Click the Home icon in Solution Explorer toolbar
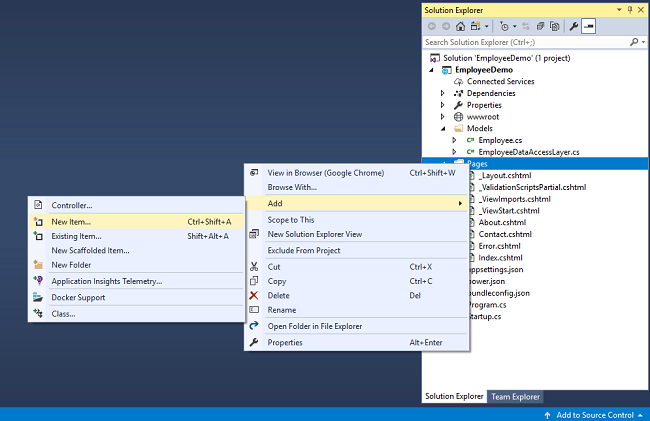Viewport: 650px width, 421px height. pyautogui.click(x=460, y=27)
